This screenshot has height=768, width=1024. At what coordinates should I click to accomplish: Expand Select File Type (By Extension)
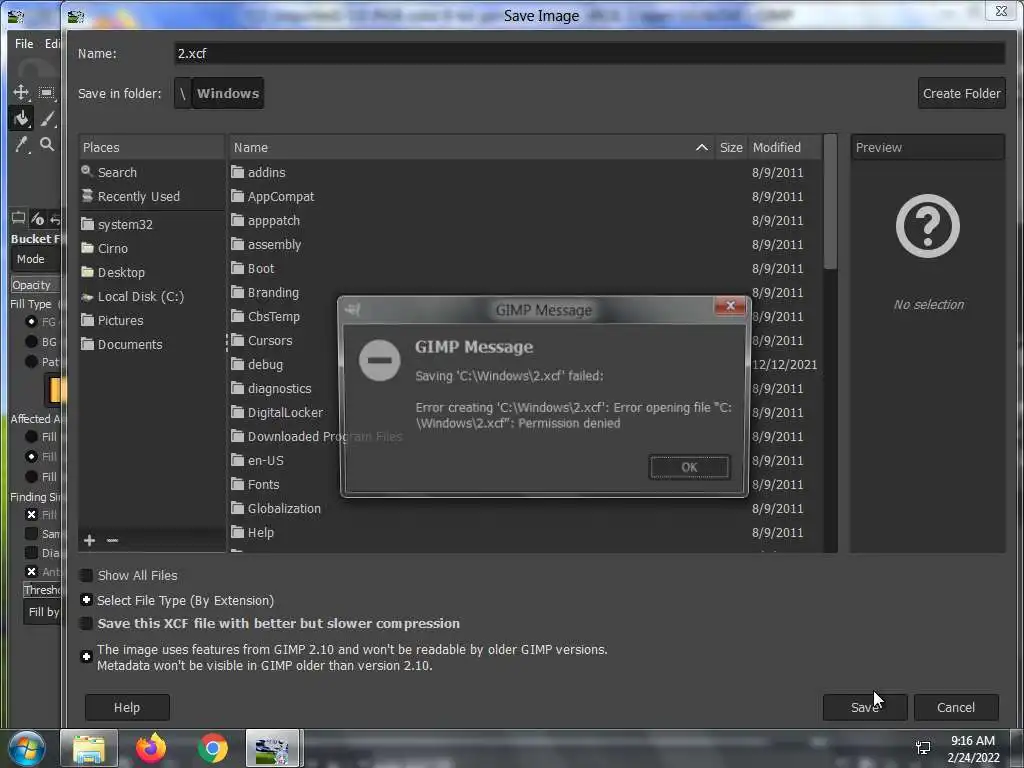pos(86,600)
